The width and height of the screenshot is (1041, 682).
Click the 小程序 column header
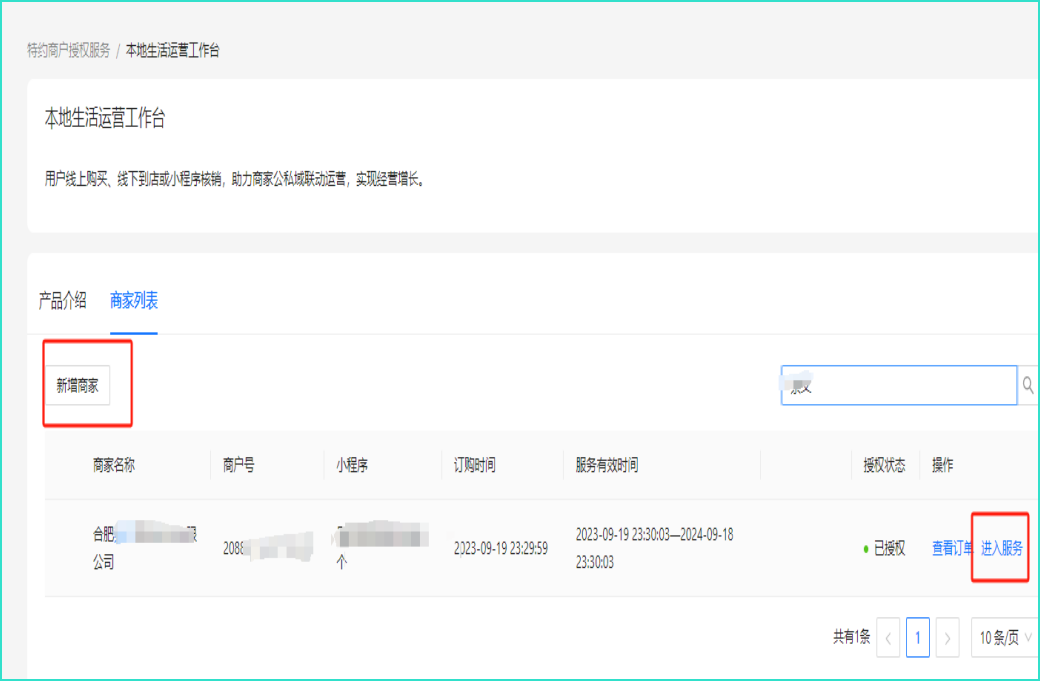pyautogui.click(x=352, y=465)
